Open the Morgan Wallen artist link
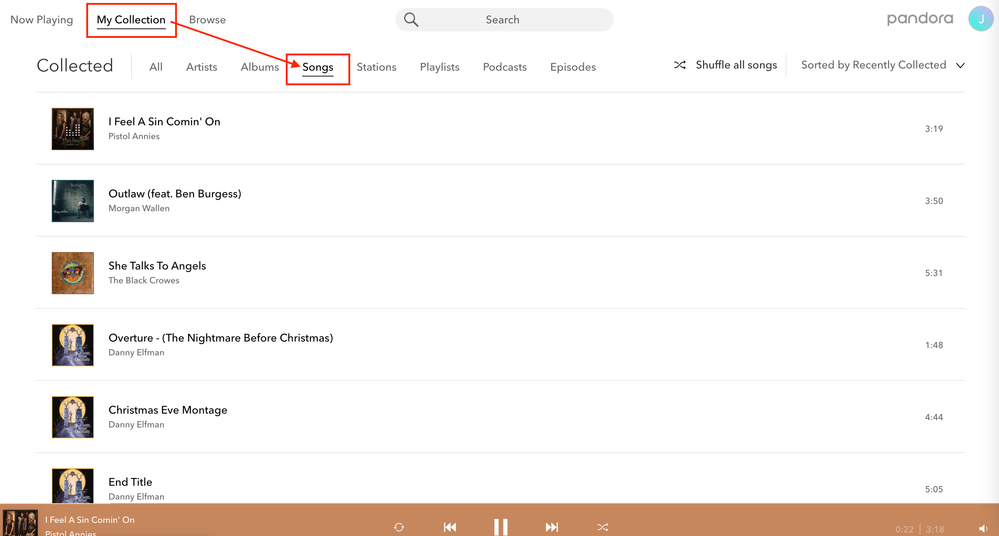 coord(139,209)
